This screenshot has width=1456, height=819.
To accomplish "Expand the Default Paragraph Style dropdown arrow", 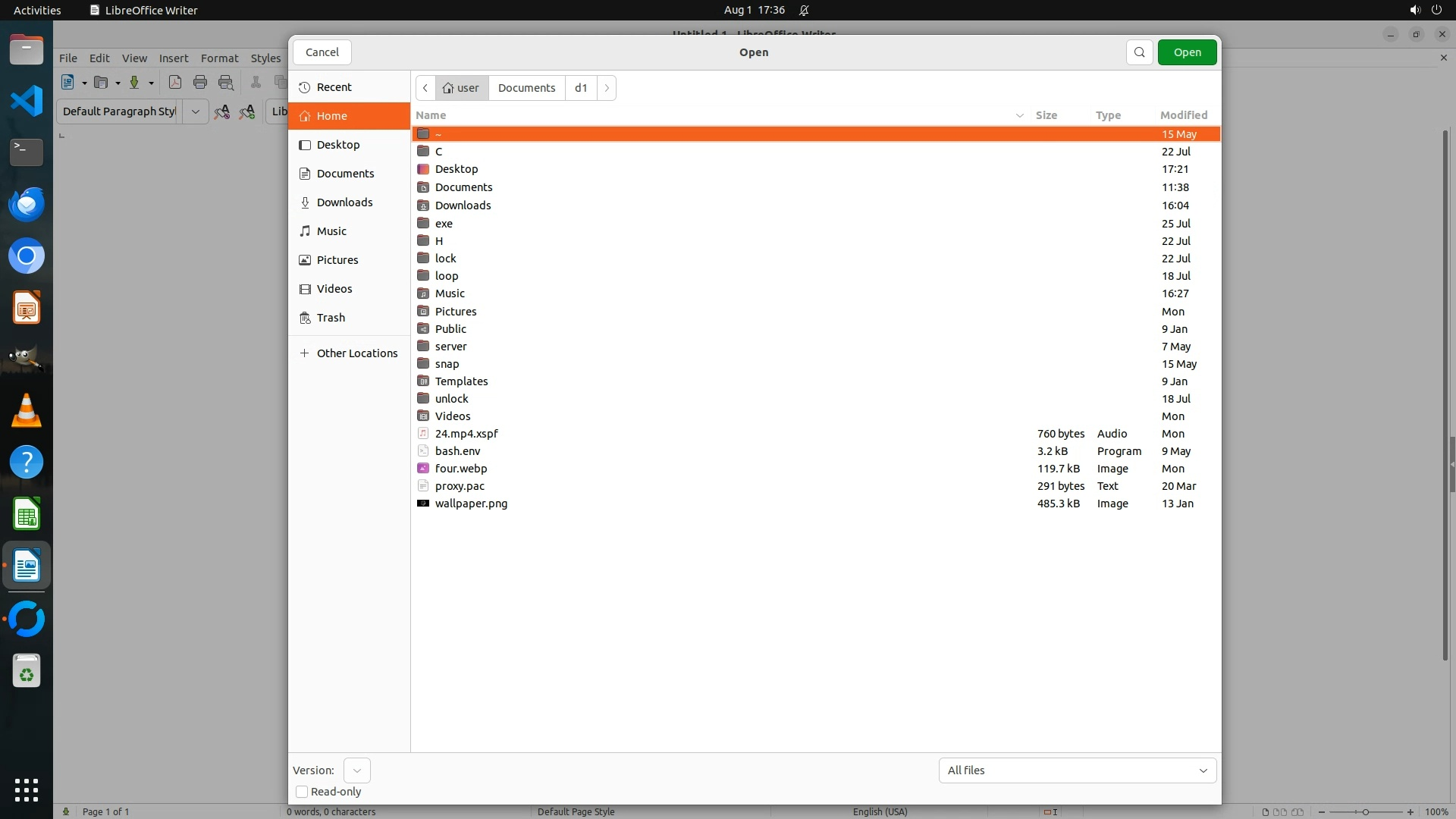I will [x=195, y=111].
